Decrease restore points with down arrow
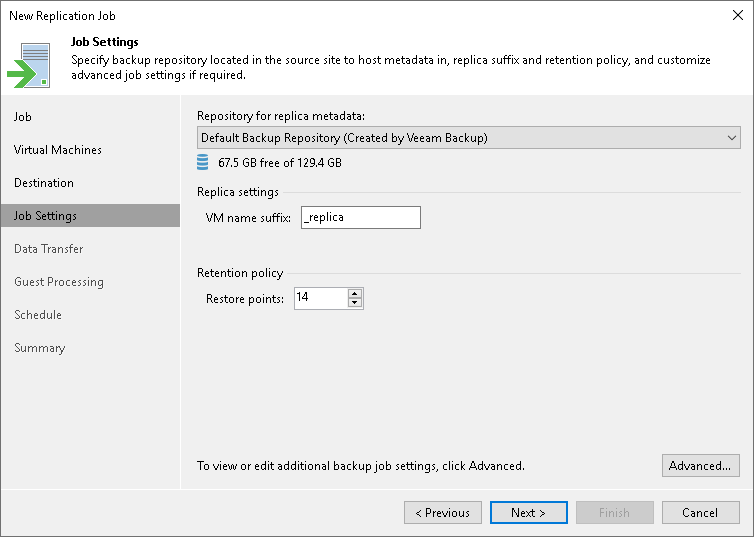 355,303
